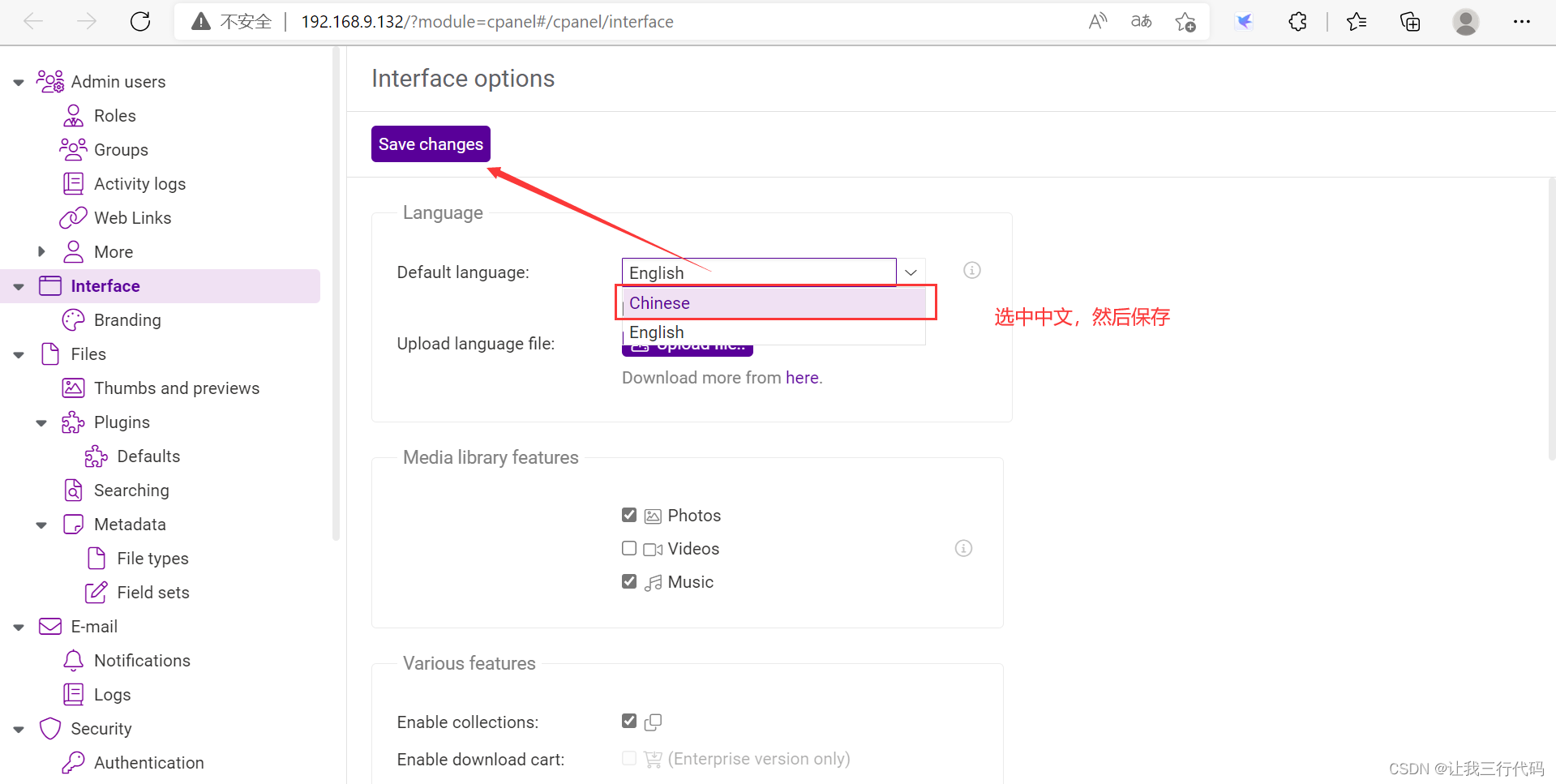Select English option in dropdown list
The image size is (1556, 784).
pos(774,332)
